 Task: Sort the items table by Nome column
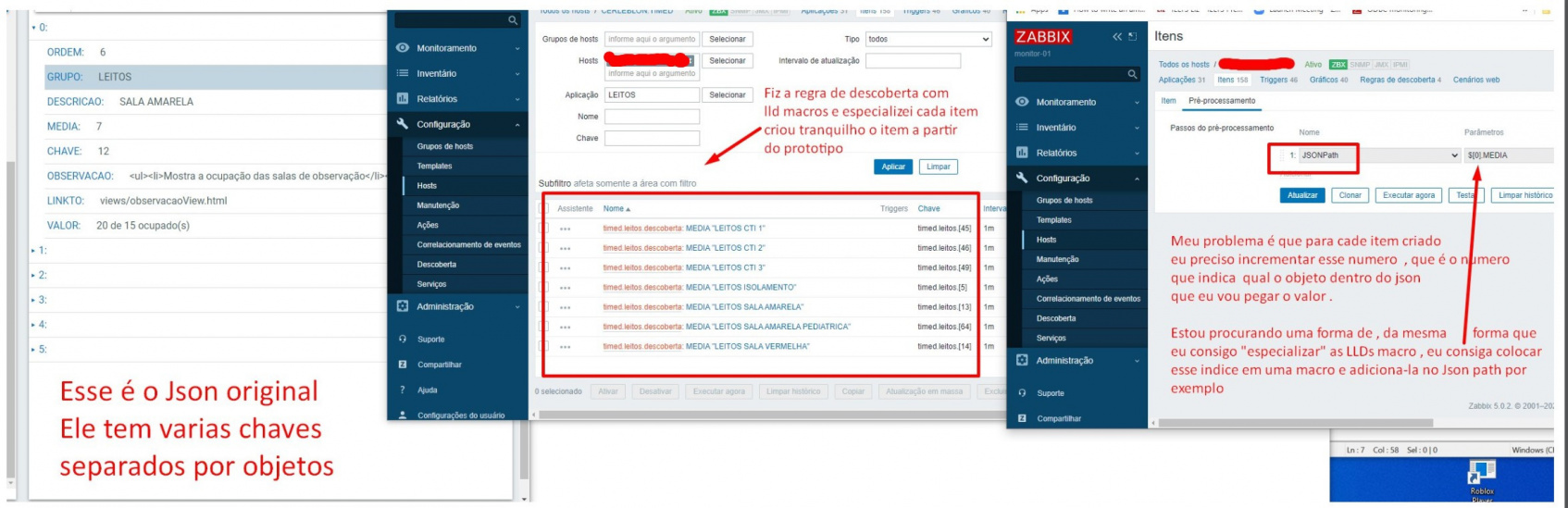(x=616, y=209)
